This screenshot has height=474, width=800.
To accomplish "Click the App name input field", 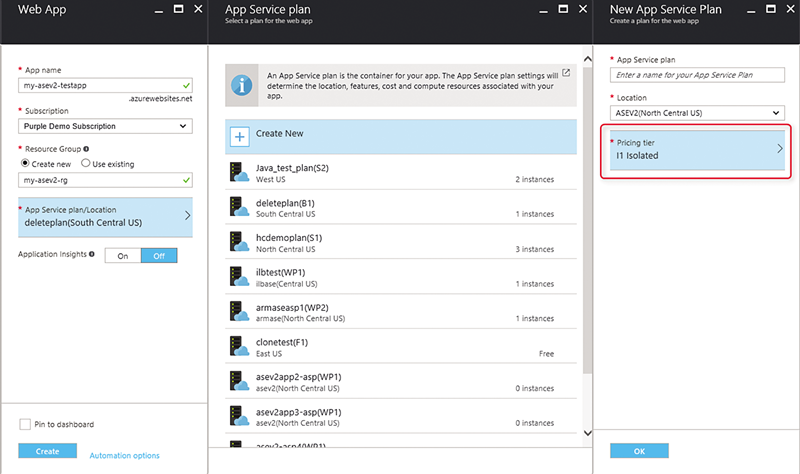I will pyautogui.click(x=105, y=85).
